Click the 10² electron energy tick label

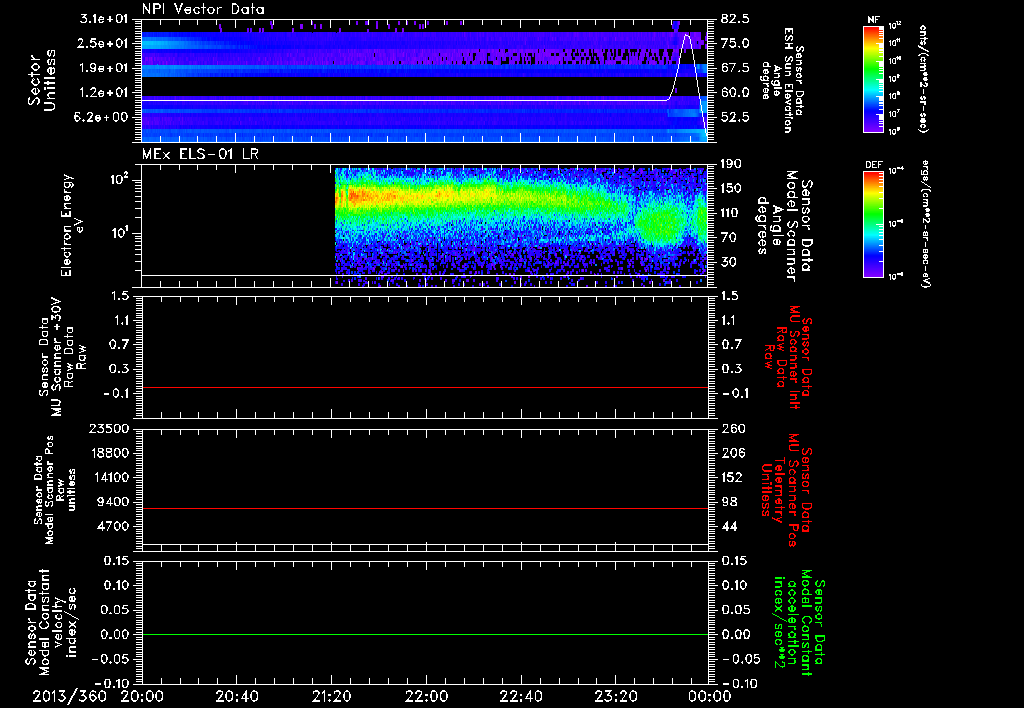tap(118, 180)
